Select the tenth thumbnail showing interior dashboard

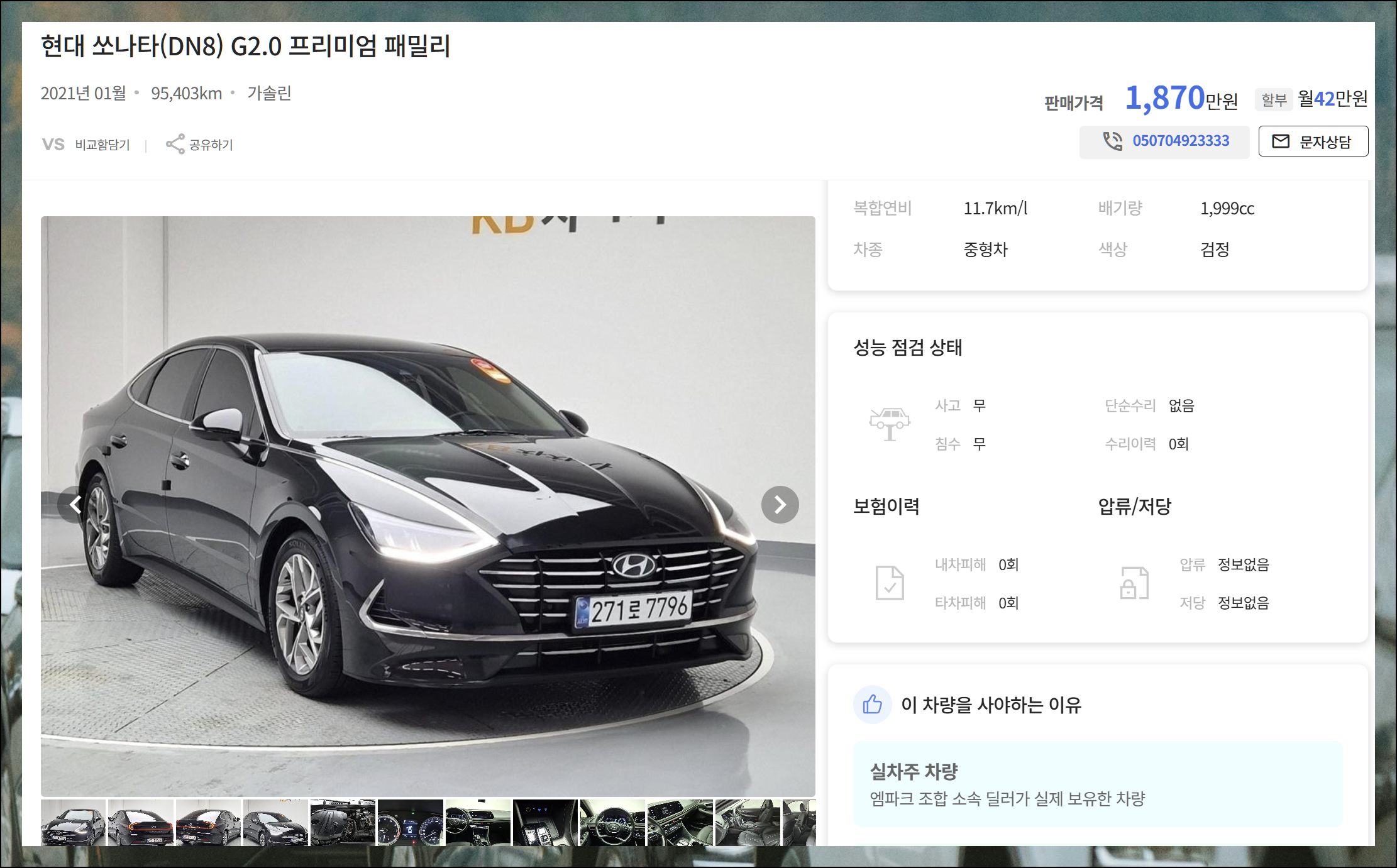(x=680, y=823)
